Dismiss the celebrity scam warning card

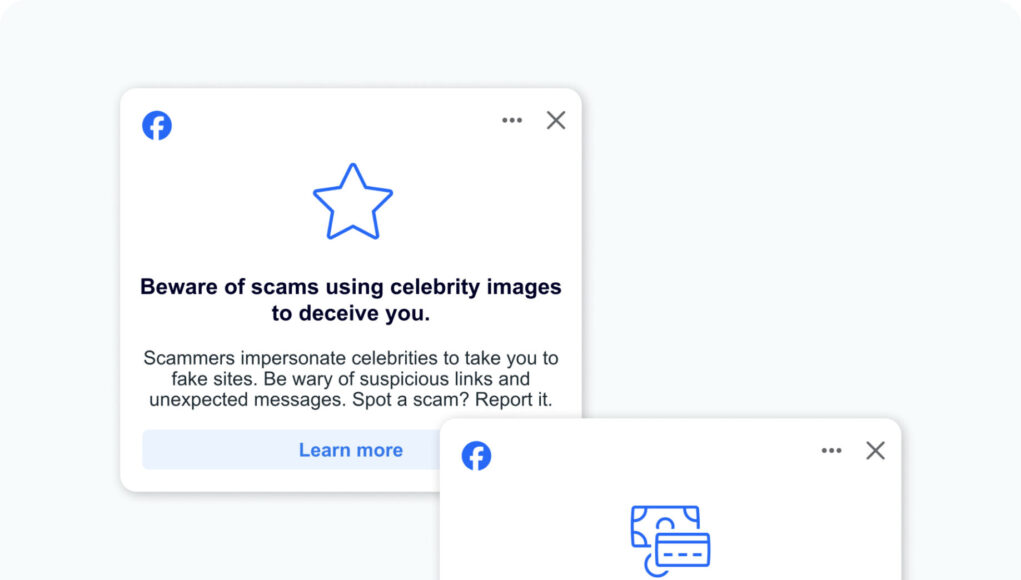click(x=555, y=120)
